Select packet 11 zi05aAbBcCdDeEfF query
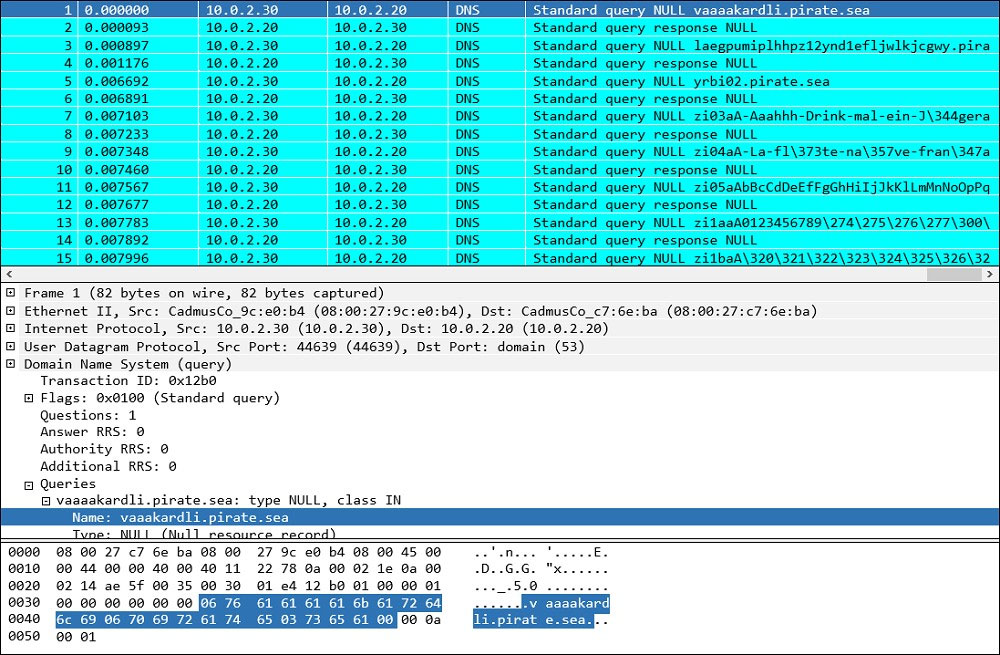Screen dimensions: 1000x655 pyautogui.click(x=500, y=187)
